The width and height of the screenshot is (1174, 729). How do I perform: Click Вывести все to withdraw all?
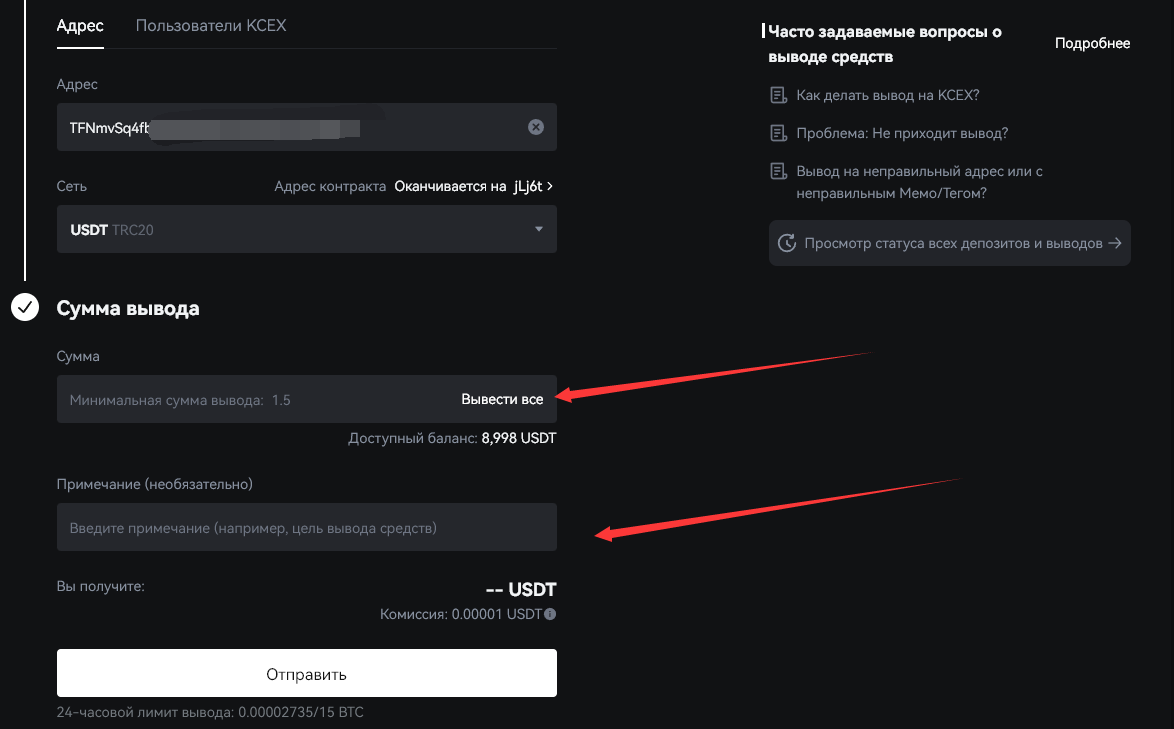coord(502,400)
